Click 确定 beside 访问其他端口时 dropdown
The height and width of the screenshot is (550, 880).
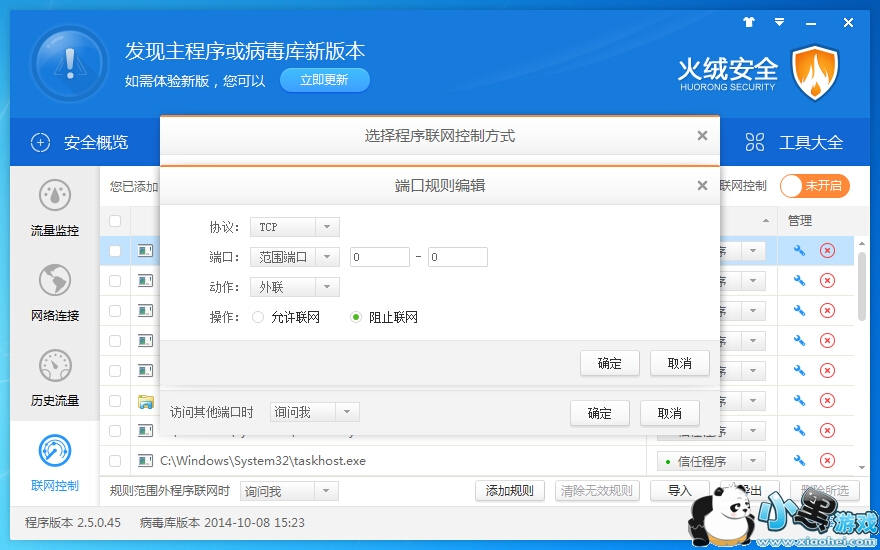[599, 413]
